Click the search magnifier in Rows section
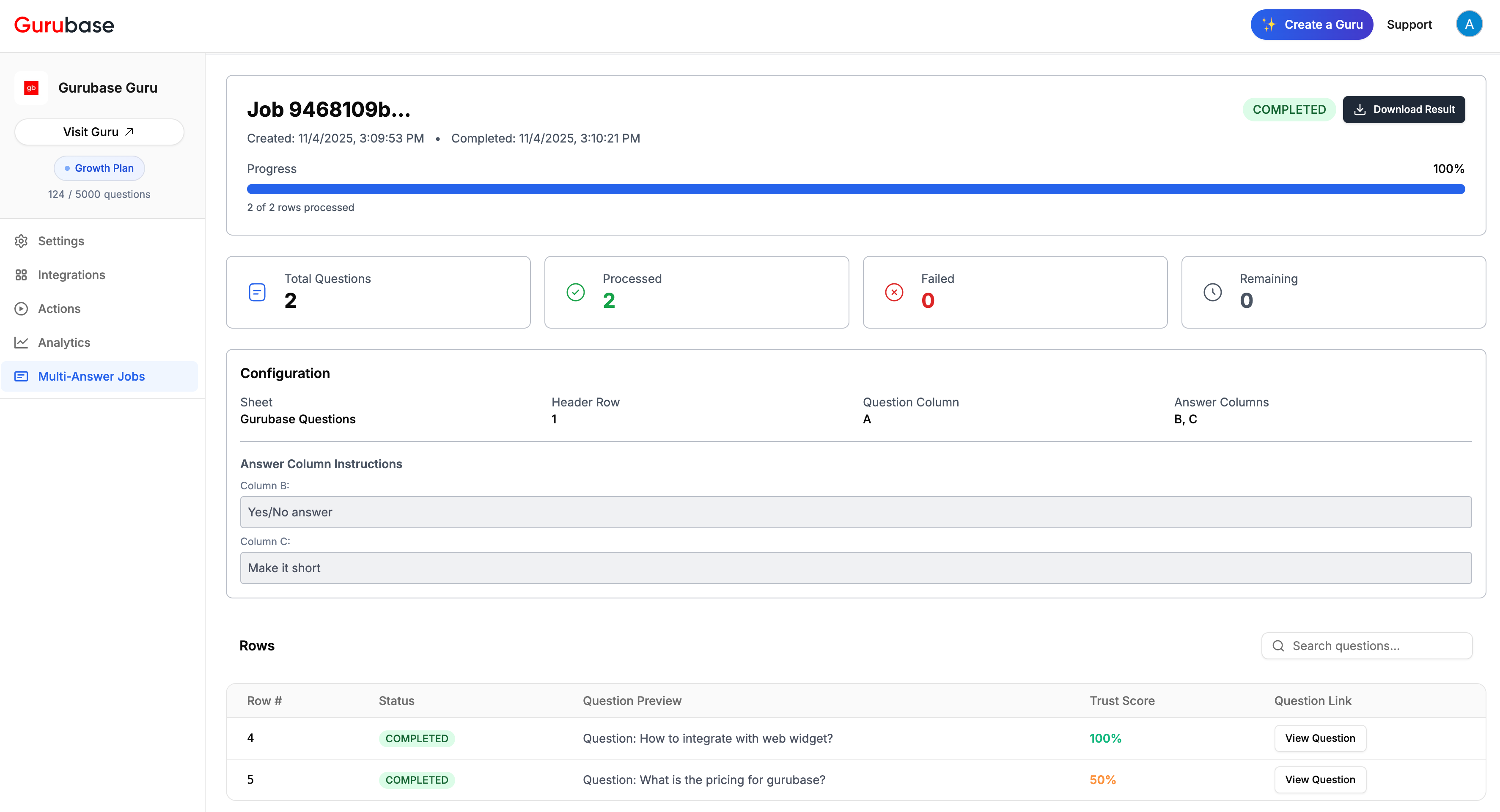Viewport: 1500px width, 812px height. (1279, 645)
